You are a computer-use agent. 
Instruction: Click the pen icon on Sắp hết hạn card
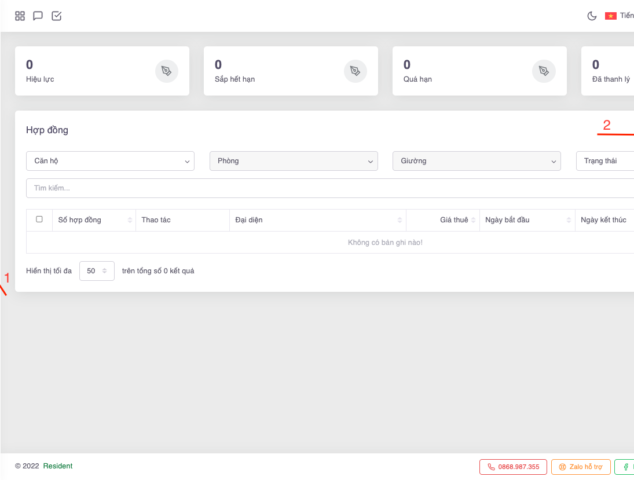[355, 71]
